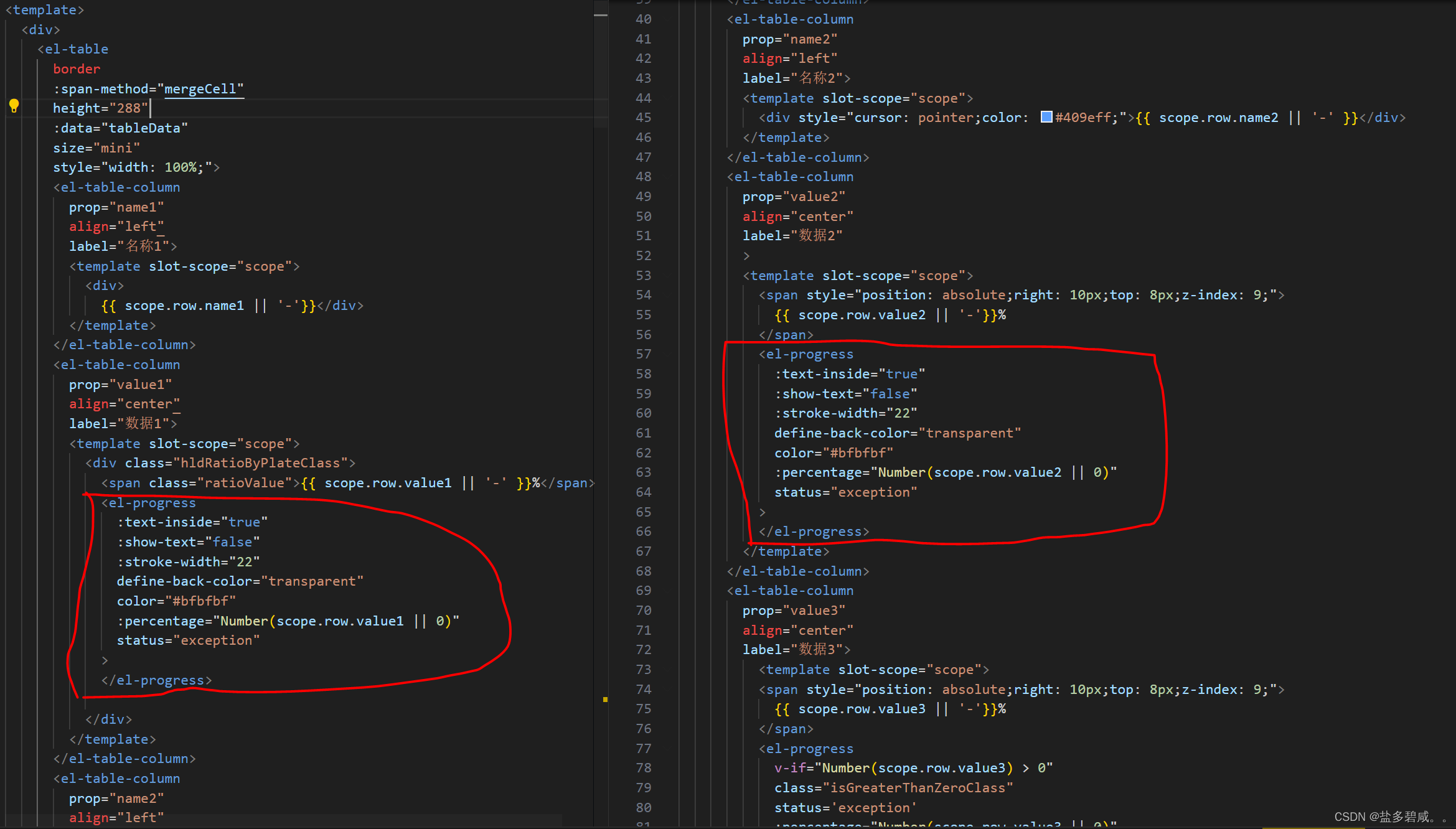Open the #409eff color swatch picker
The height and width of the screenshot is (829, 1456).
[1046, 117]
